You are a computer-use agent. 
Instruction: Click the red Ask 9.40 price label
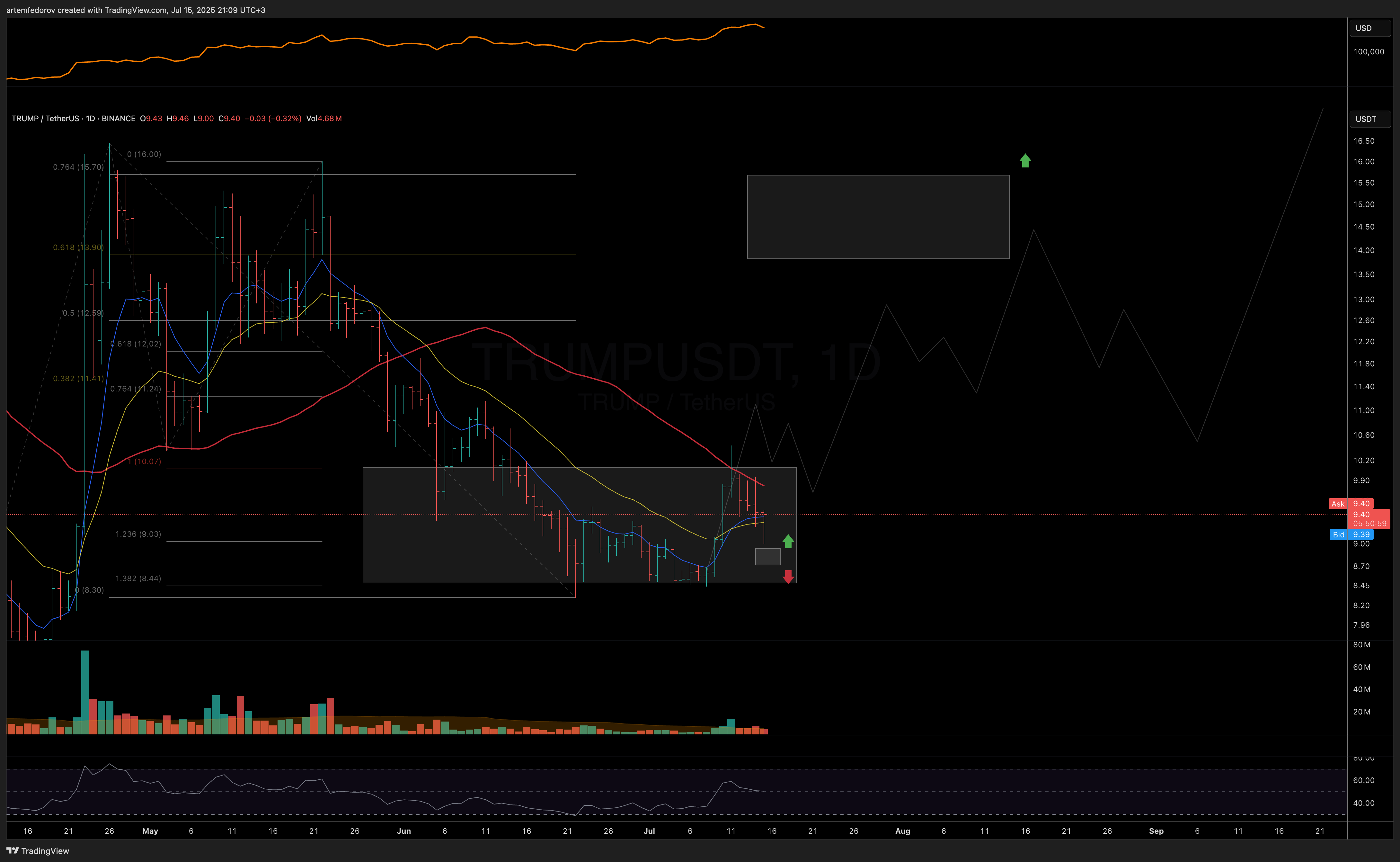click(1351, 503)
